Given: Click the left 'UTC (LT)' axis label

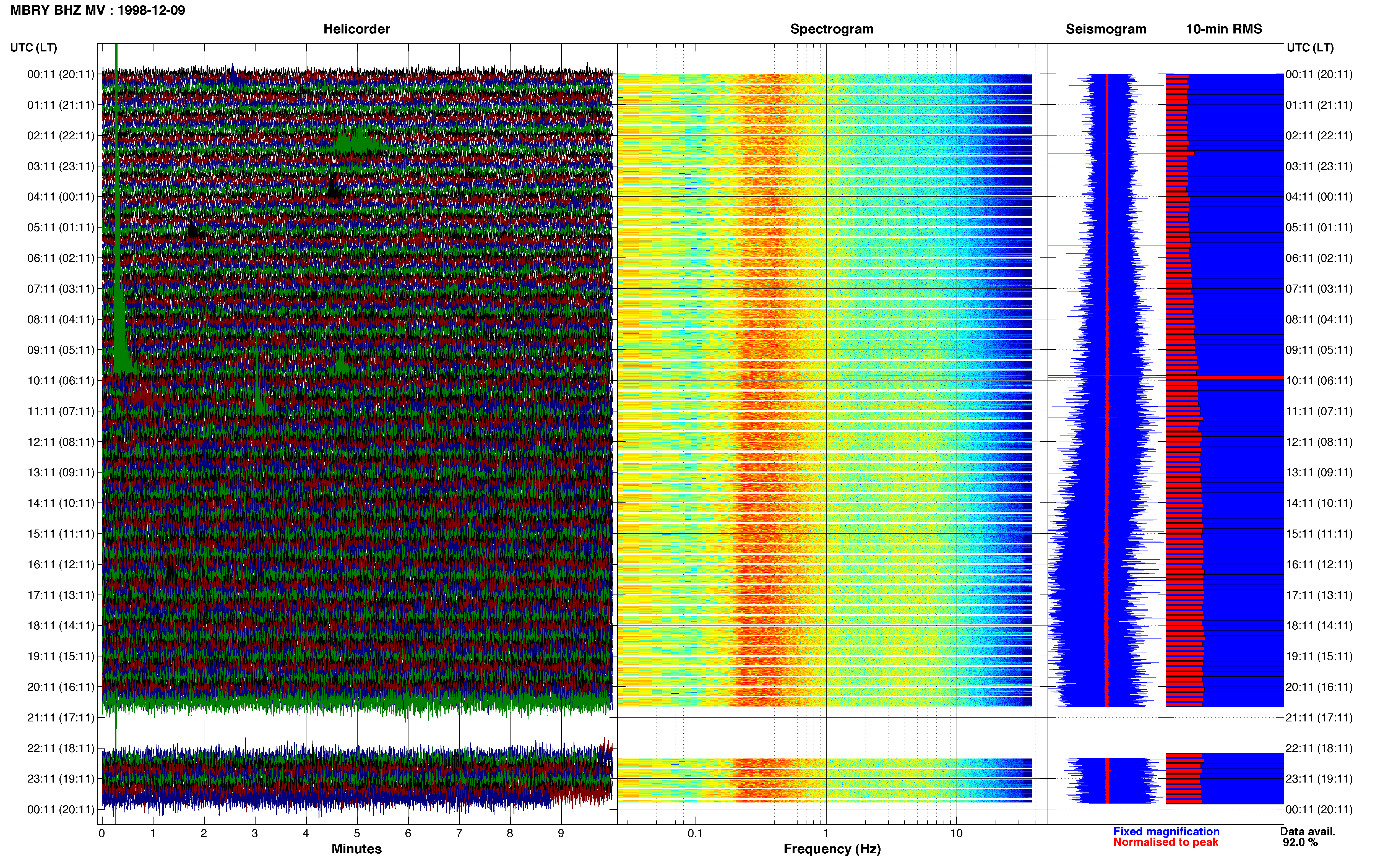Looking at the screenshot, I should (x=33, y=48).
